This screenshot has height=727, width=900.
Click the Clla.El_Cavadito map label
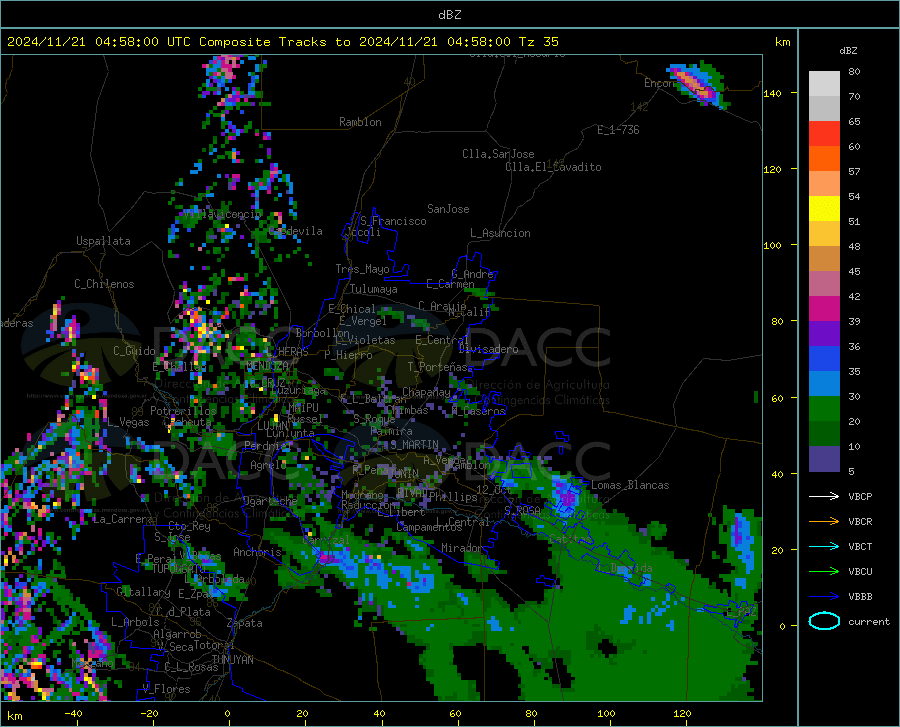pyautogui.click(x=553, y=167)
